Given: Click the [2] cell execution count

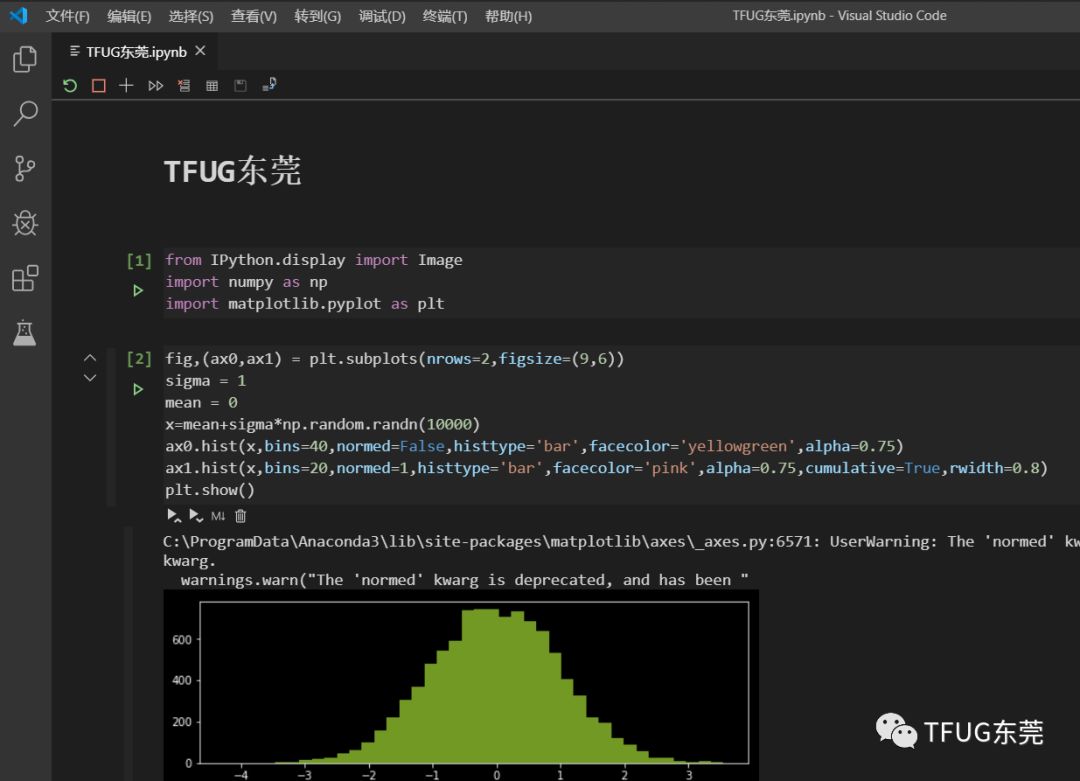Looking at the screenshot, I should coord(139,359).
